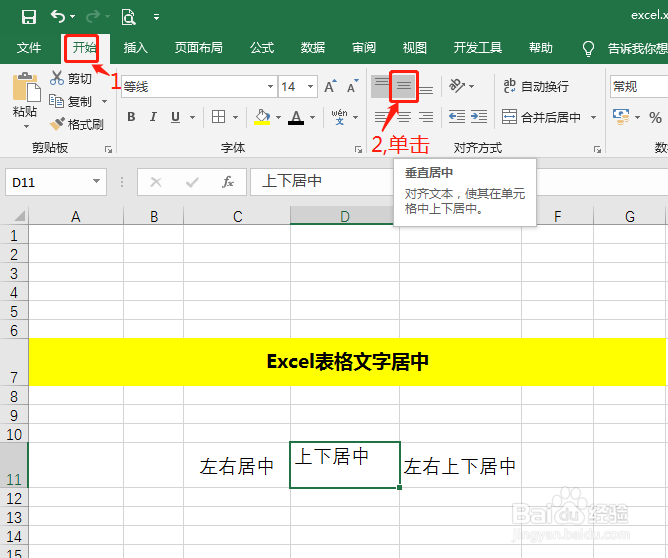The width and height of the screenshot is (668, 558).
Task: Click the Percent Style icon
Action: point(655,118)
